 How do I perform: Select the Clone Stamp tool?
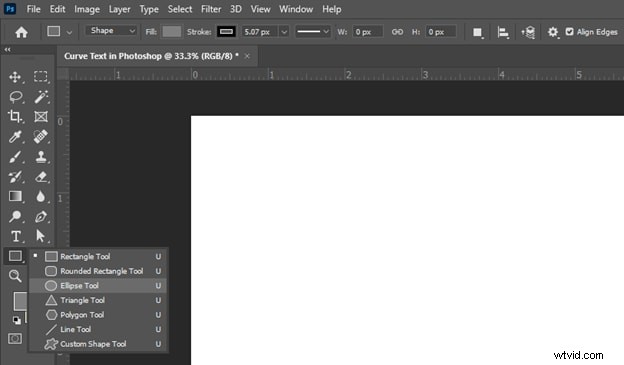click(41, 157)
